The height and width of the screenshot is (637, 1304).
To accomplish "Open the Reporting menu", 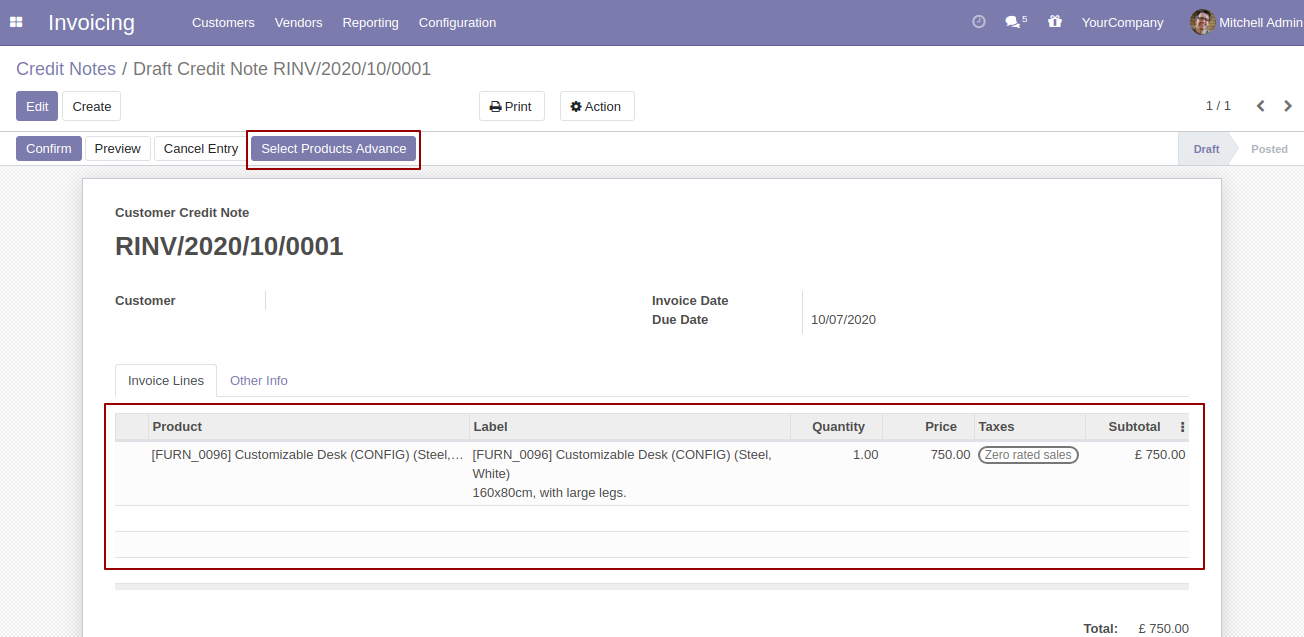I will (370, 22).
